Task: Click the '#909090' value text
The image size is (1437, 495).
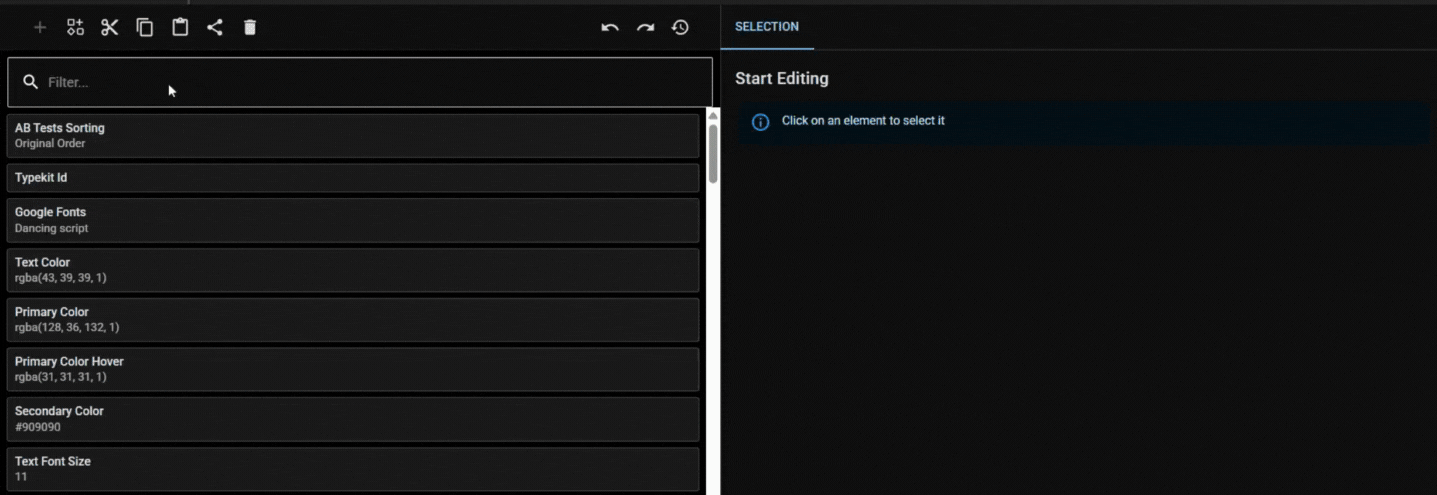Action: pyautogui.click(x=38, y=427)
